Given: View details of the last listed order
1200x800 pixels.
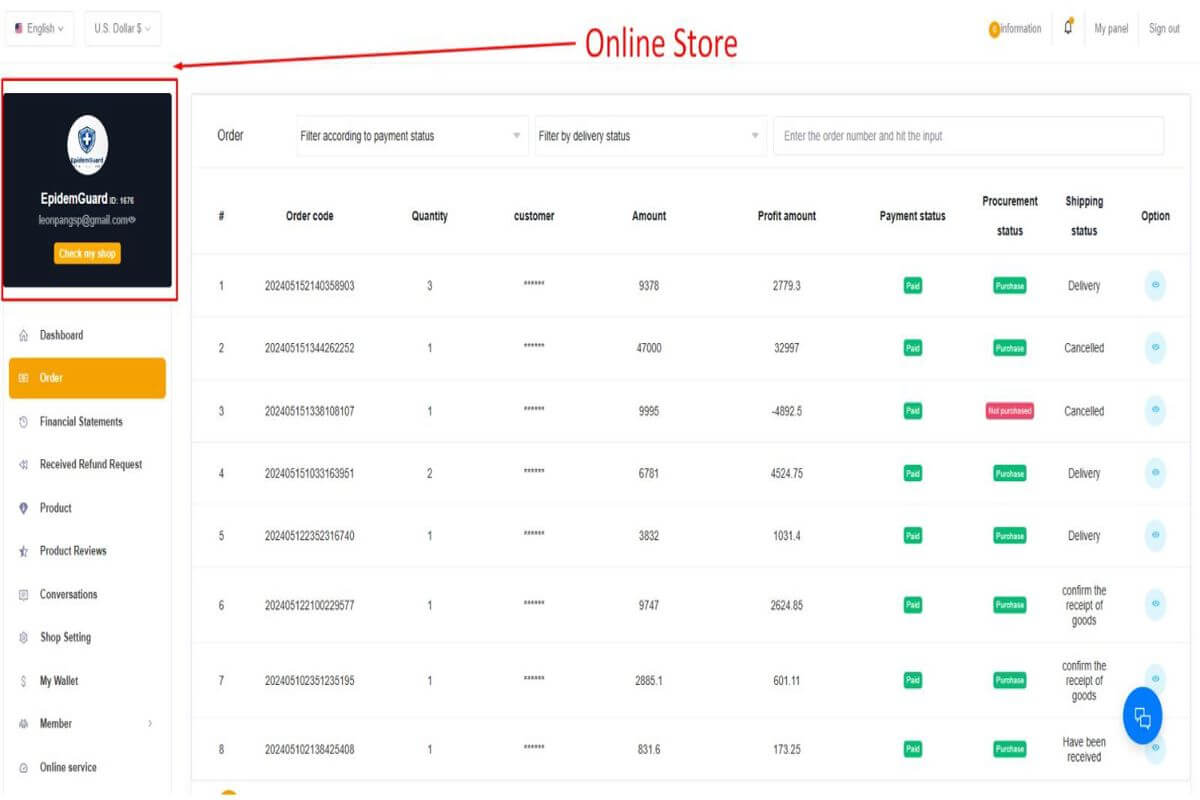Looking at the screenshot, I should pyautogui.click(x=1155, y=748).
